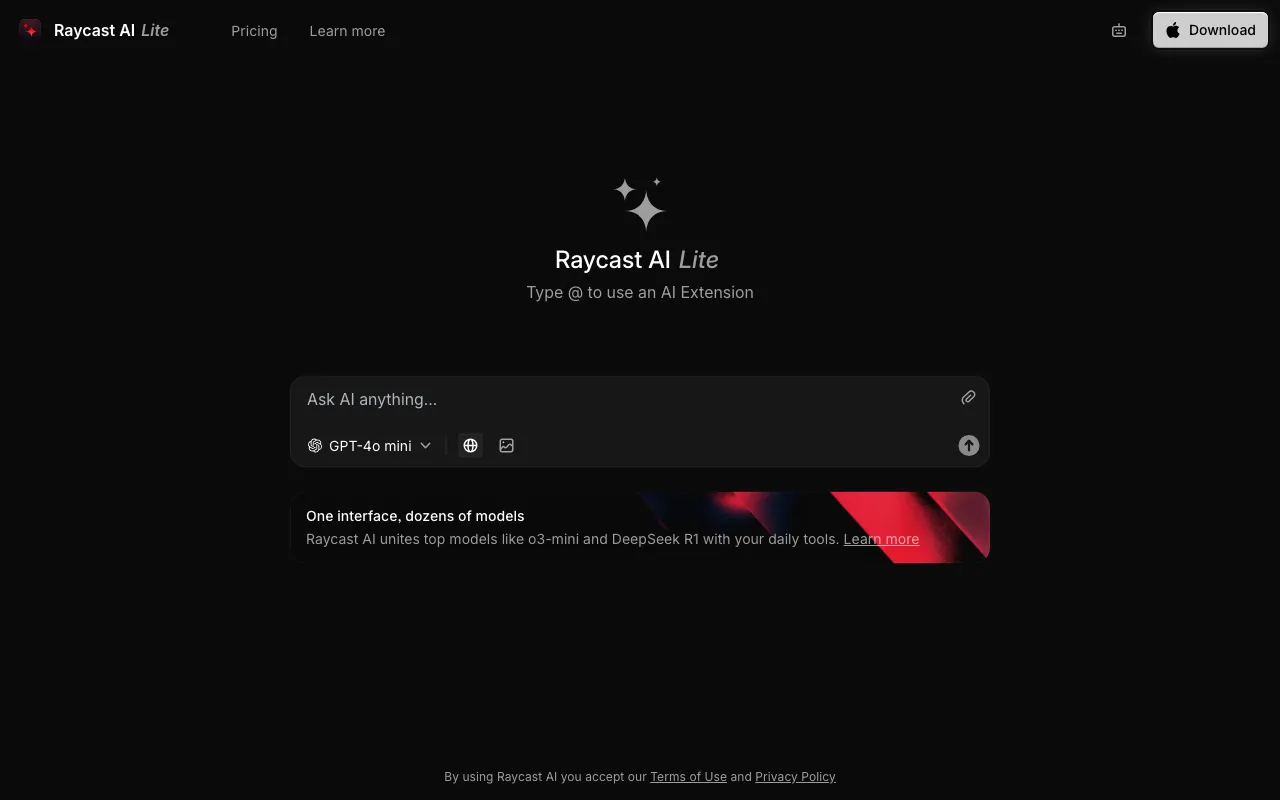Toggle the web search globe icon
Viewport: 1280px width, 800px height.
[470, 446]
